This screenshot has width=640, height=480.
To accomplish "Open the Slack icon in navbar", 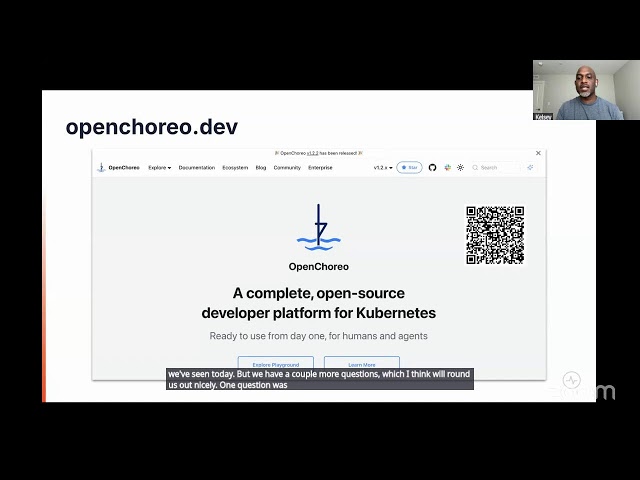I will click(447, 167).
